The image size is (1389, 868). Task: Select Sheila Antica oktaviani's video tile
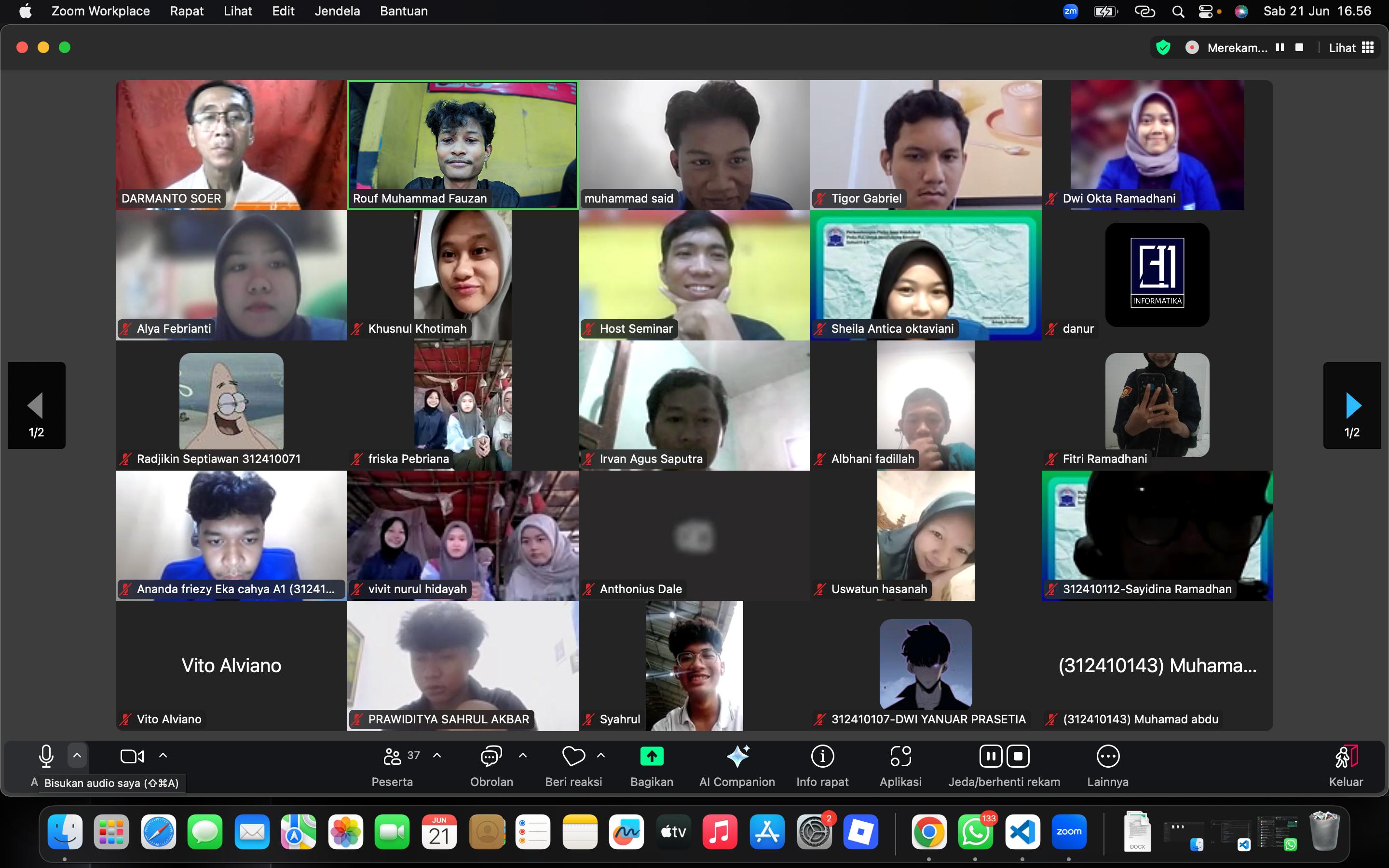tap(925, 275)
